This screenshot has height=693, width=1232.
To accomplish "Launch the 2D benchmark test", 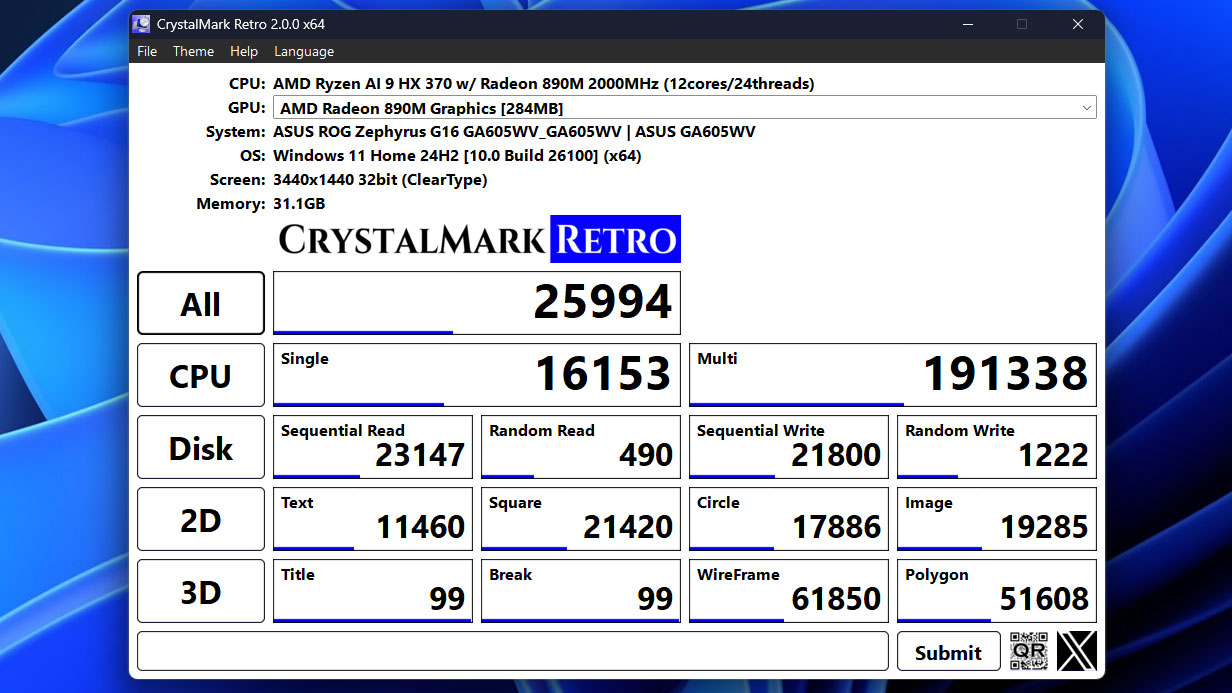I will tap(201, 520).
